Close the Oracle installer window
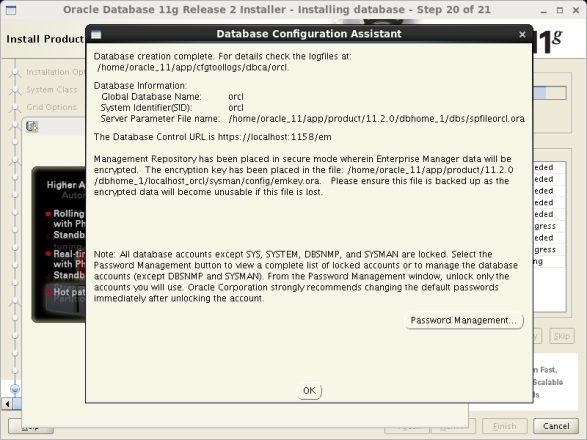The image size is (587, 440). (576, 10)
